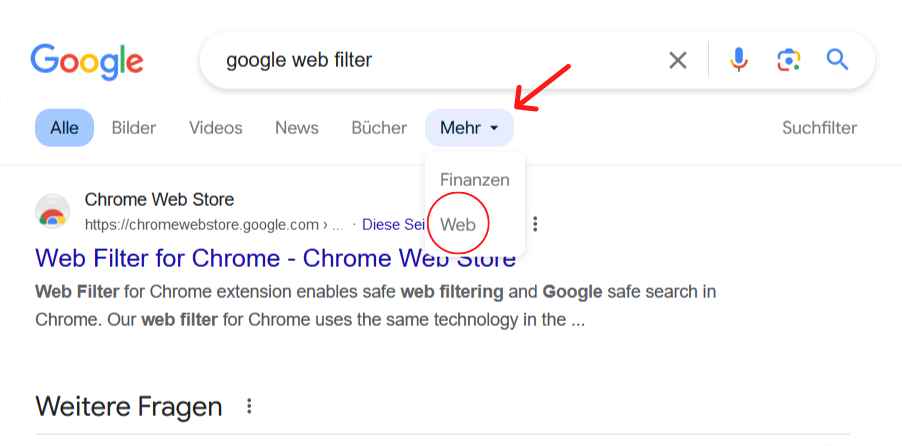Viewport: 902px width, 446px height.
Task: Show Bücher search results
Action: 379,128
